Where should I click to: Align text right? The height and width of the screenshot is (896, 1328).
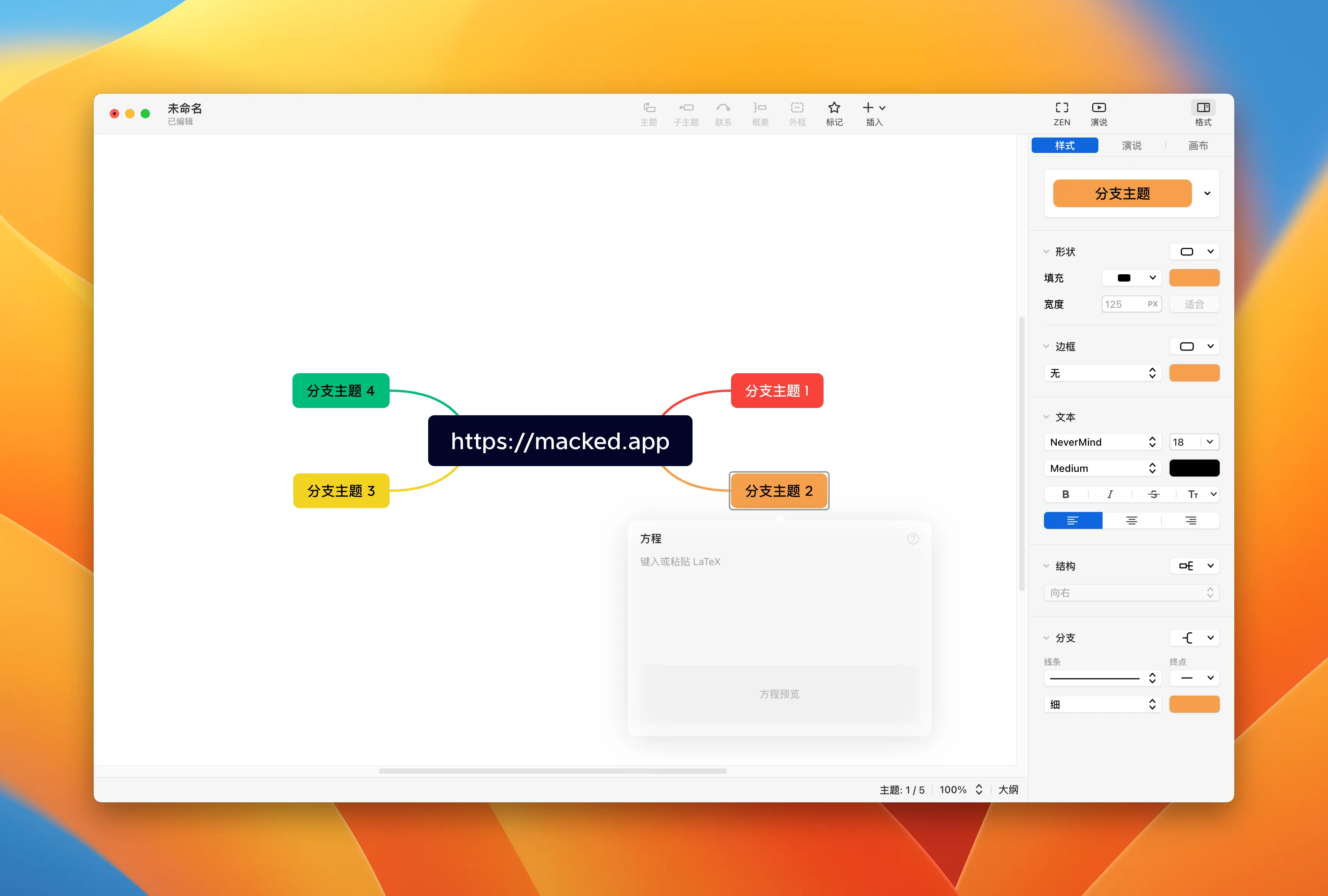[x=1190, y=520]
